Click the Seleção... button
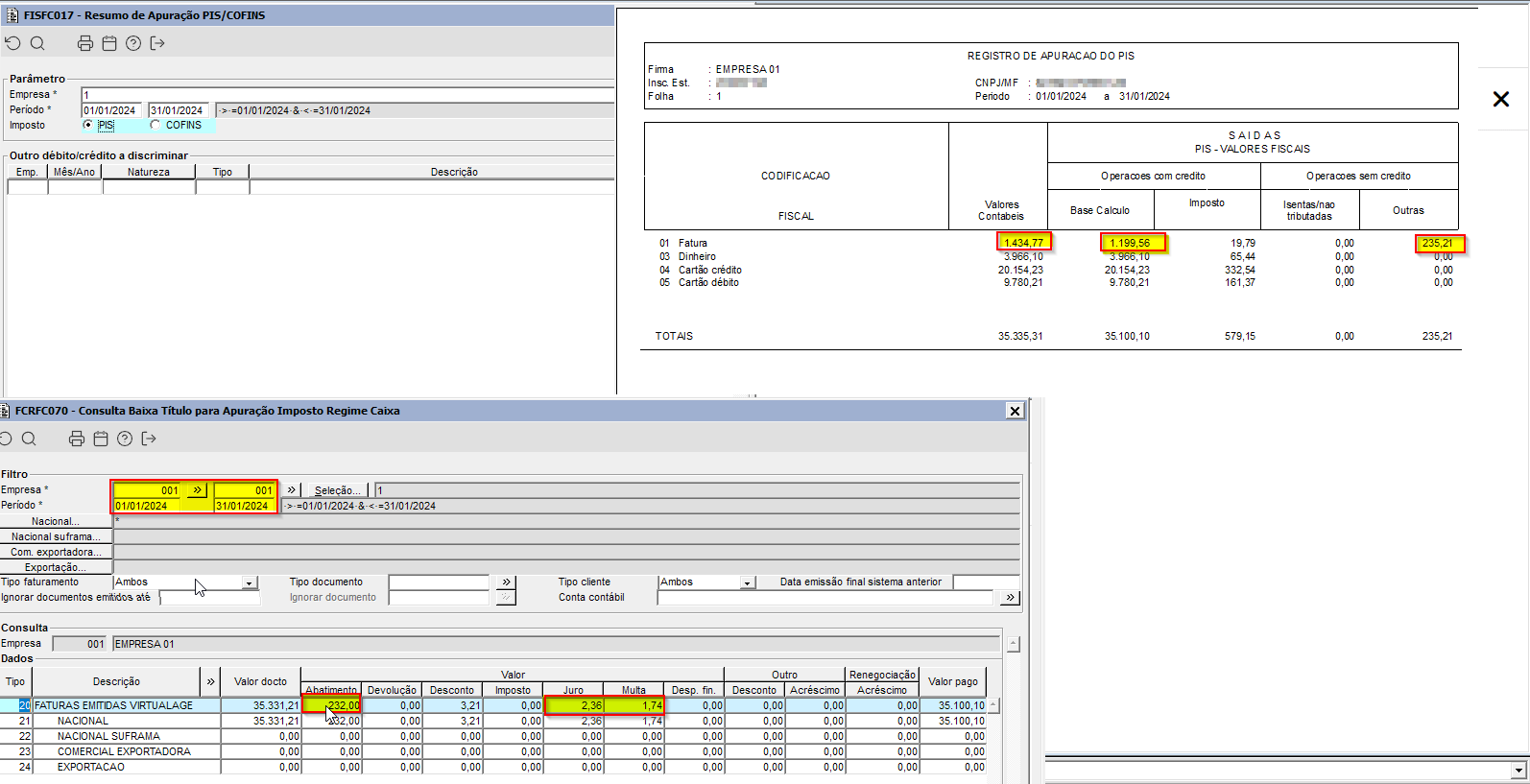 [x=337, y=490]
